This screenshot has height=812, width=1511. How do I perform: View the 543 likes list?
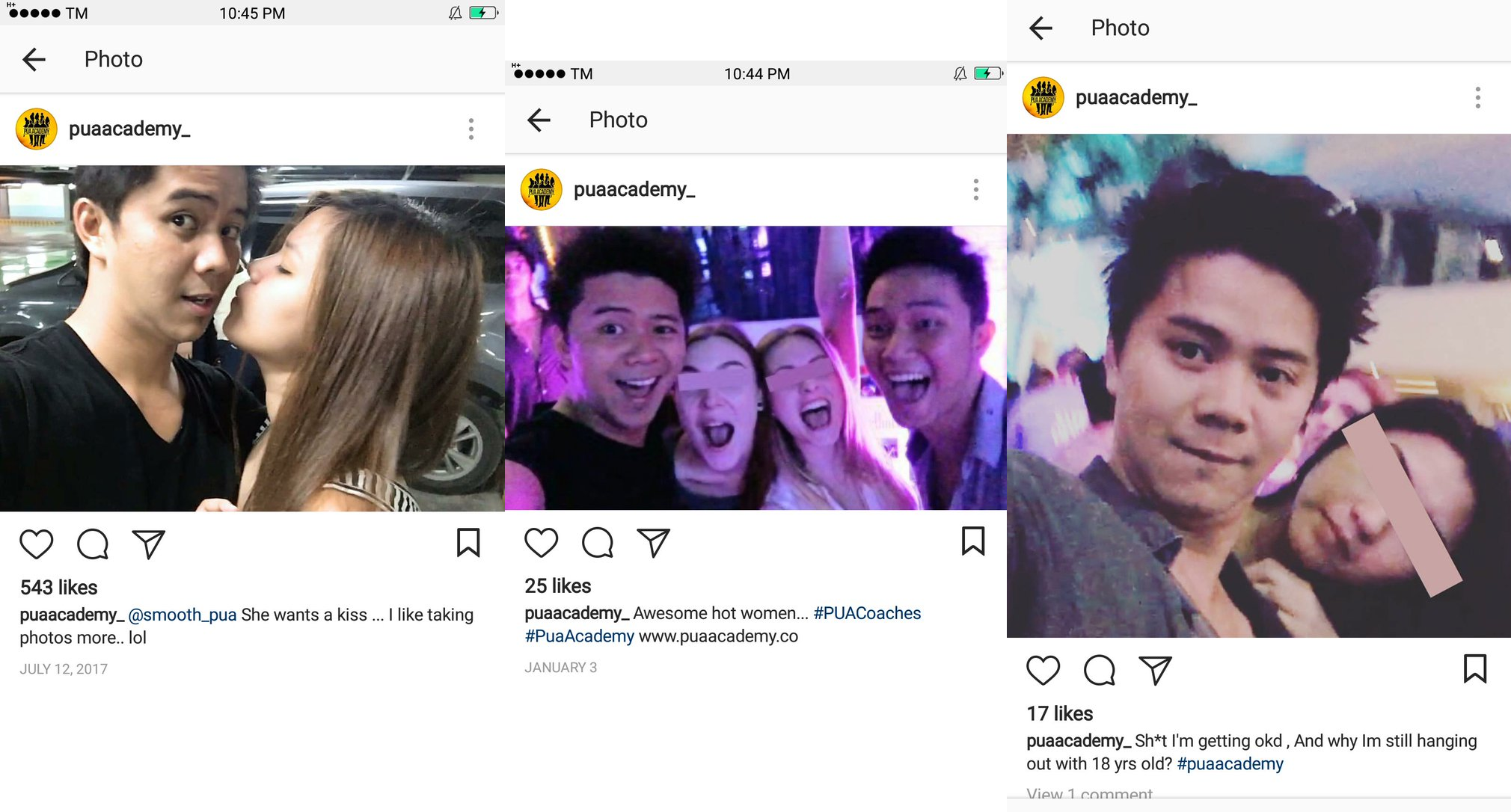coord(58,588)
